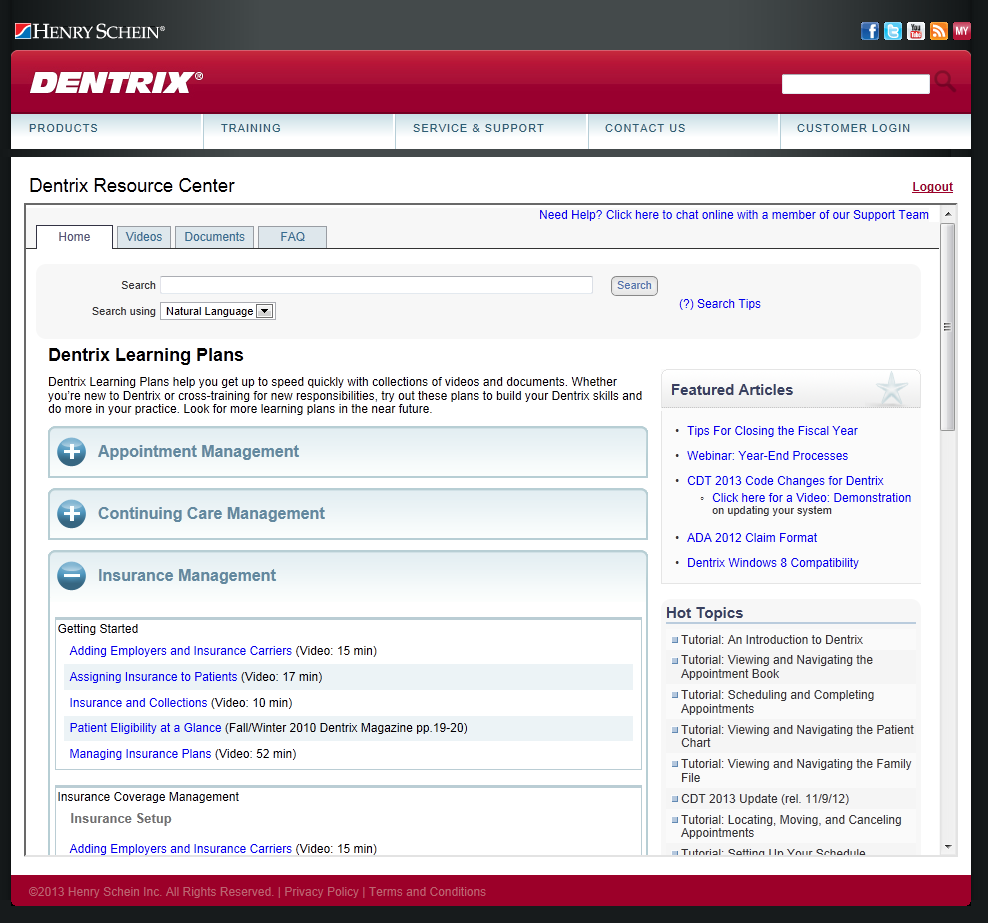Select the Home tab
Image resolution: width=988 pixels, height=923 pixels.
coord(74,237)
